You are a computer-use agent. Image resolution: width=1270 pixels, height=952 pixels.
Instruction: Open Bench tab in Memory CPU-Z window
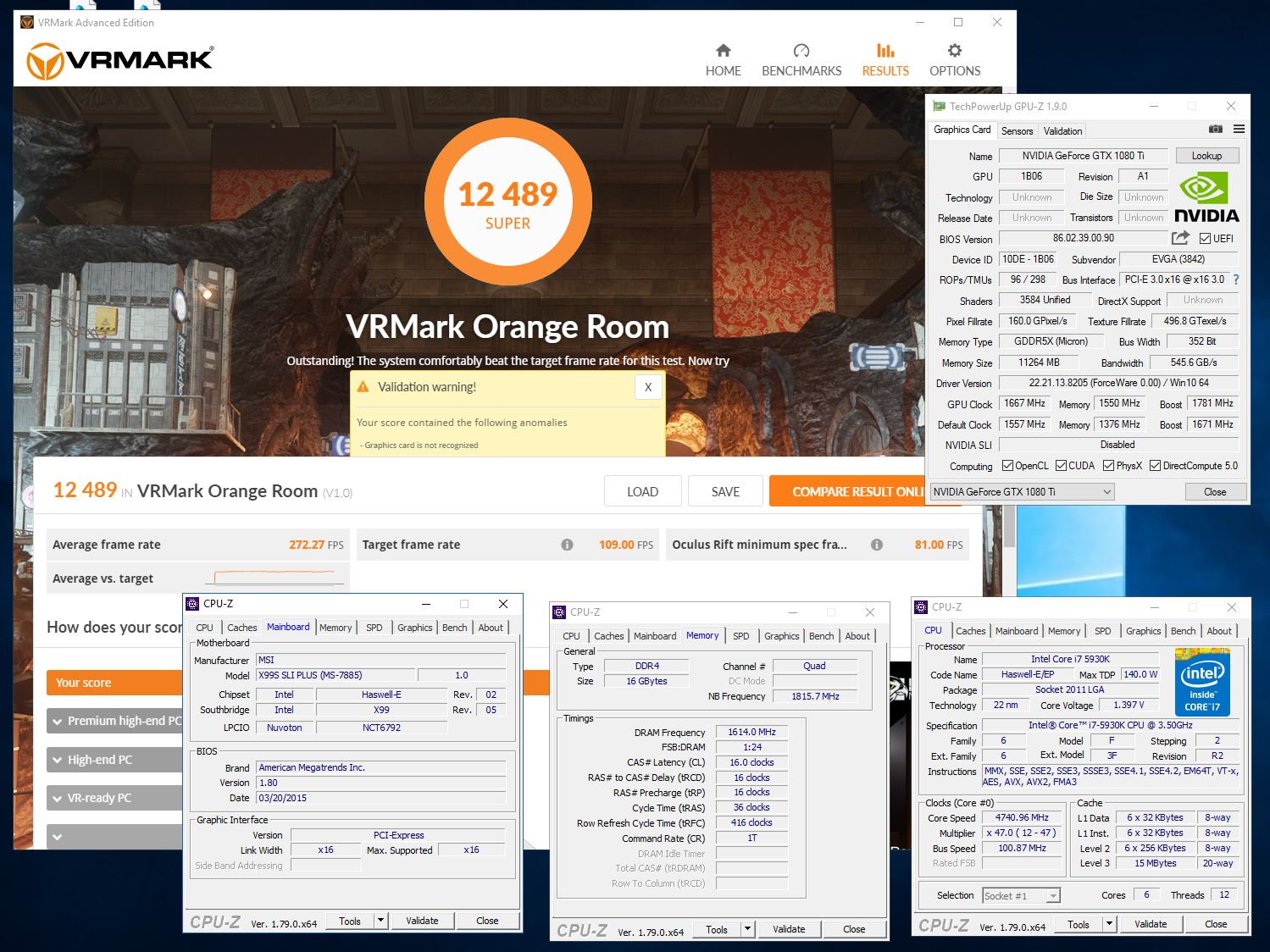pos(821,636)
